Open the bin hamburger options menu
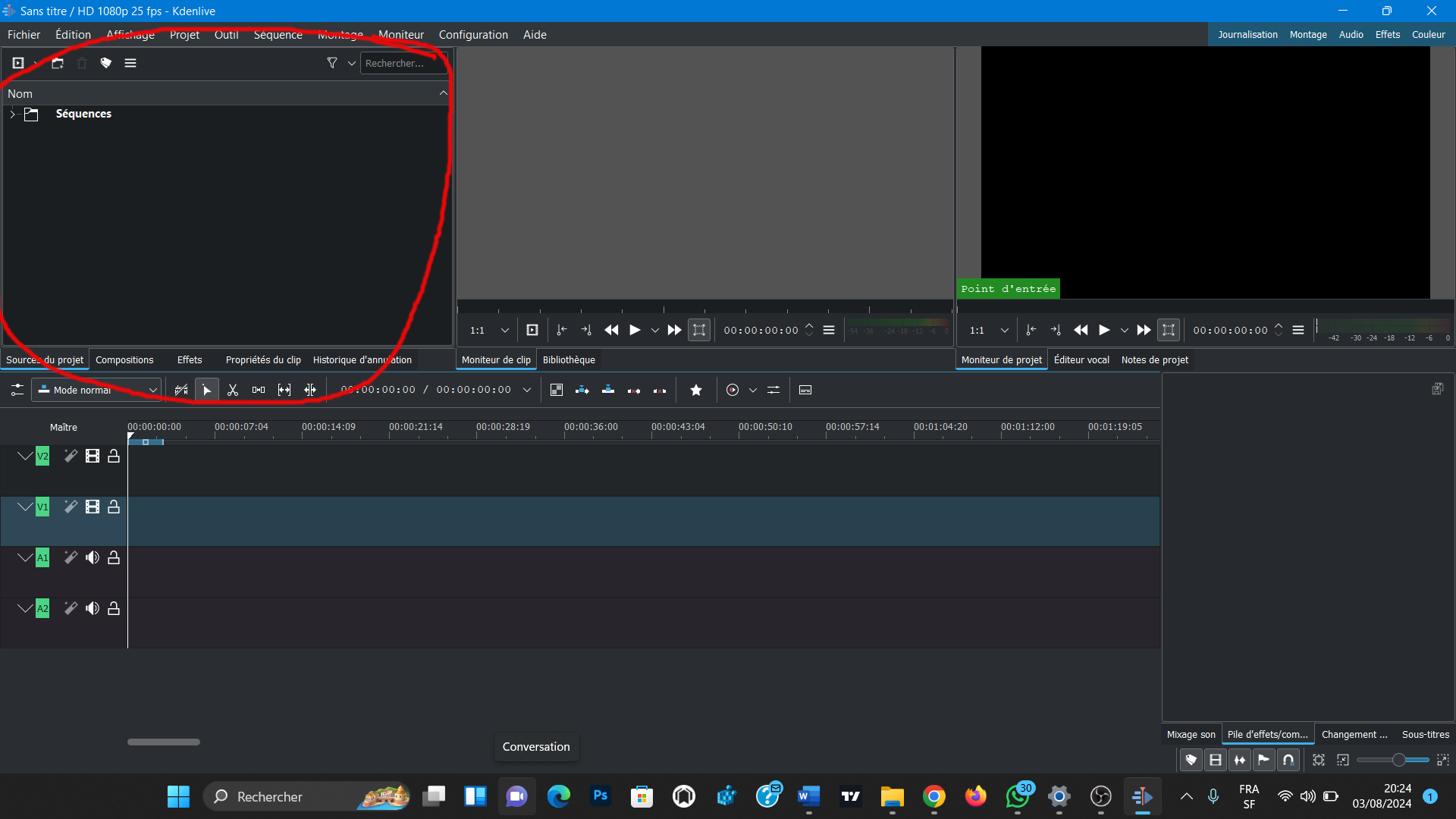This screenshot has width=1456, height=819. point(130,63)
